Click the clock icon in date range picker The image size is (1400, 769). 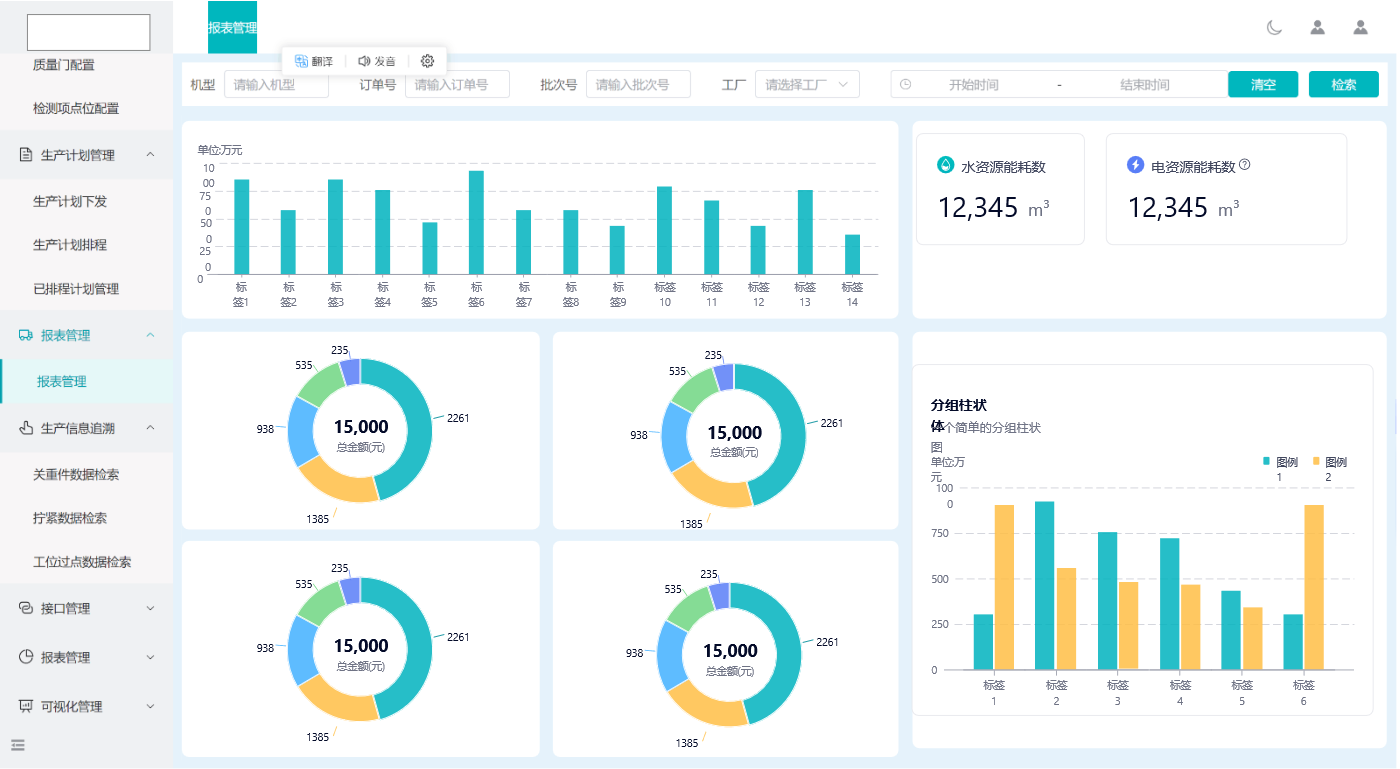click(905, 85)
